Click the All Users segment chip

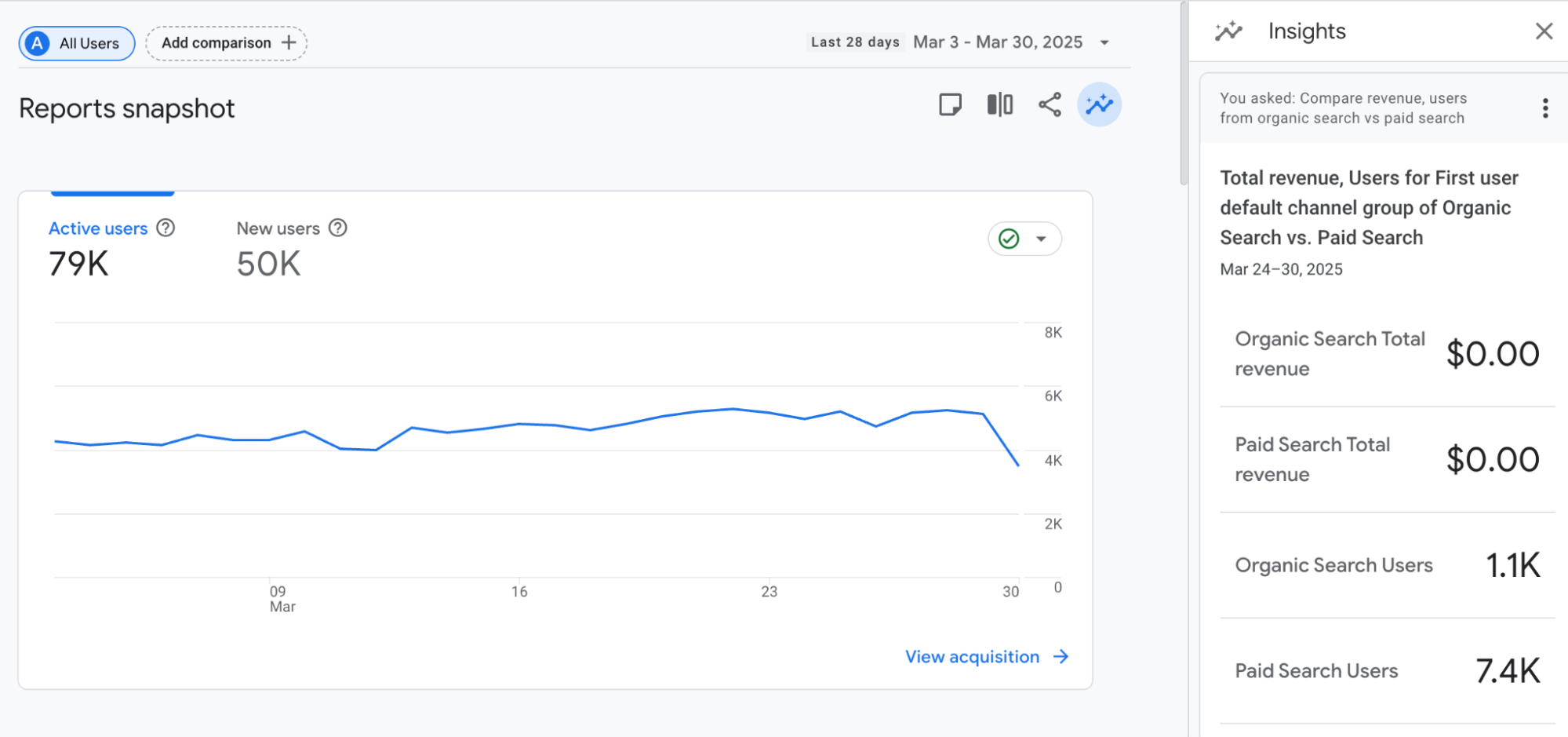77,43
